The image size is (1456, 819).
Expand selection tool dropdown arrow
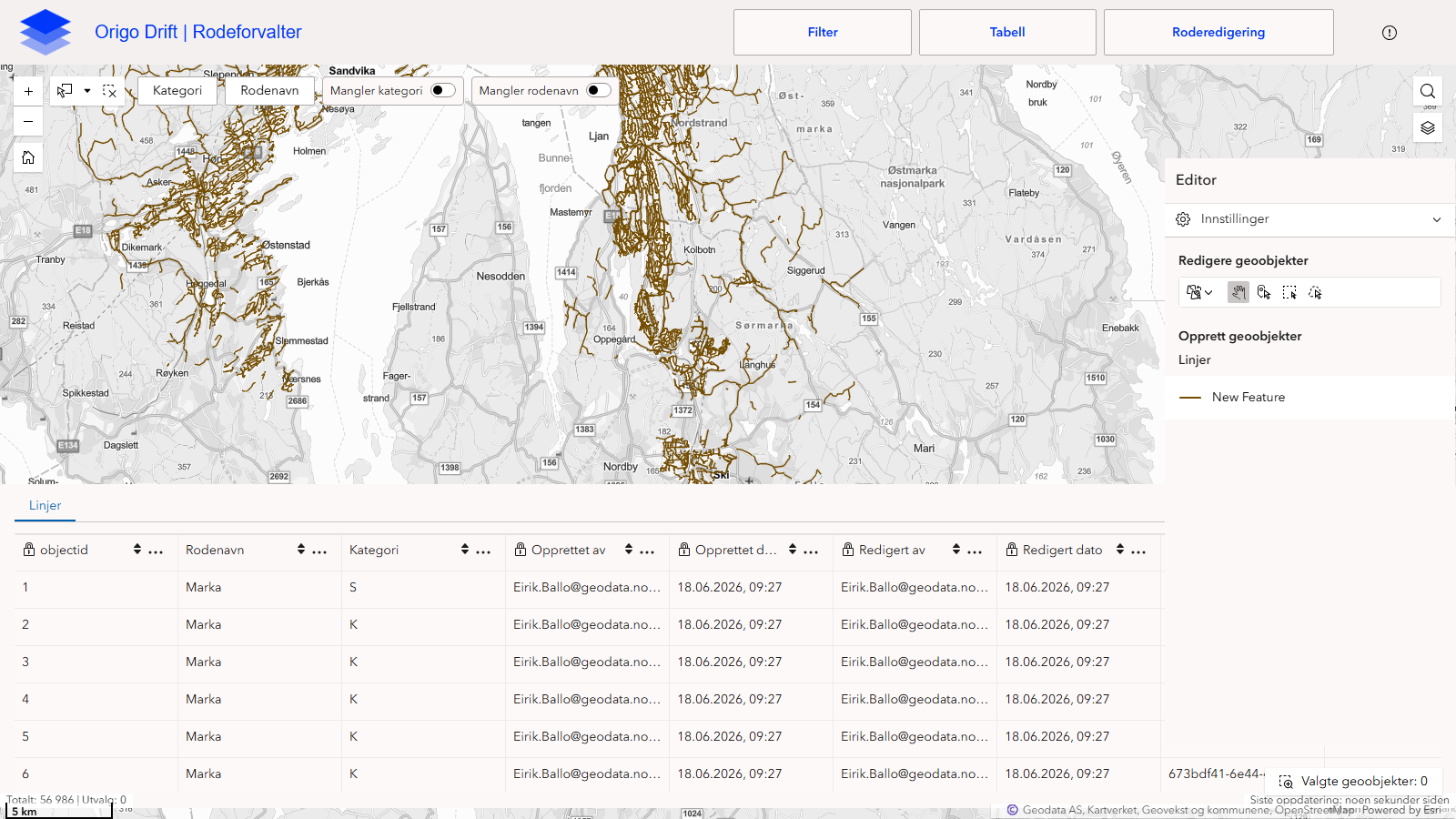click(87, 91)
